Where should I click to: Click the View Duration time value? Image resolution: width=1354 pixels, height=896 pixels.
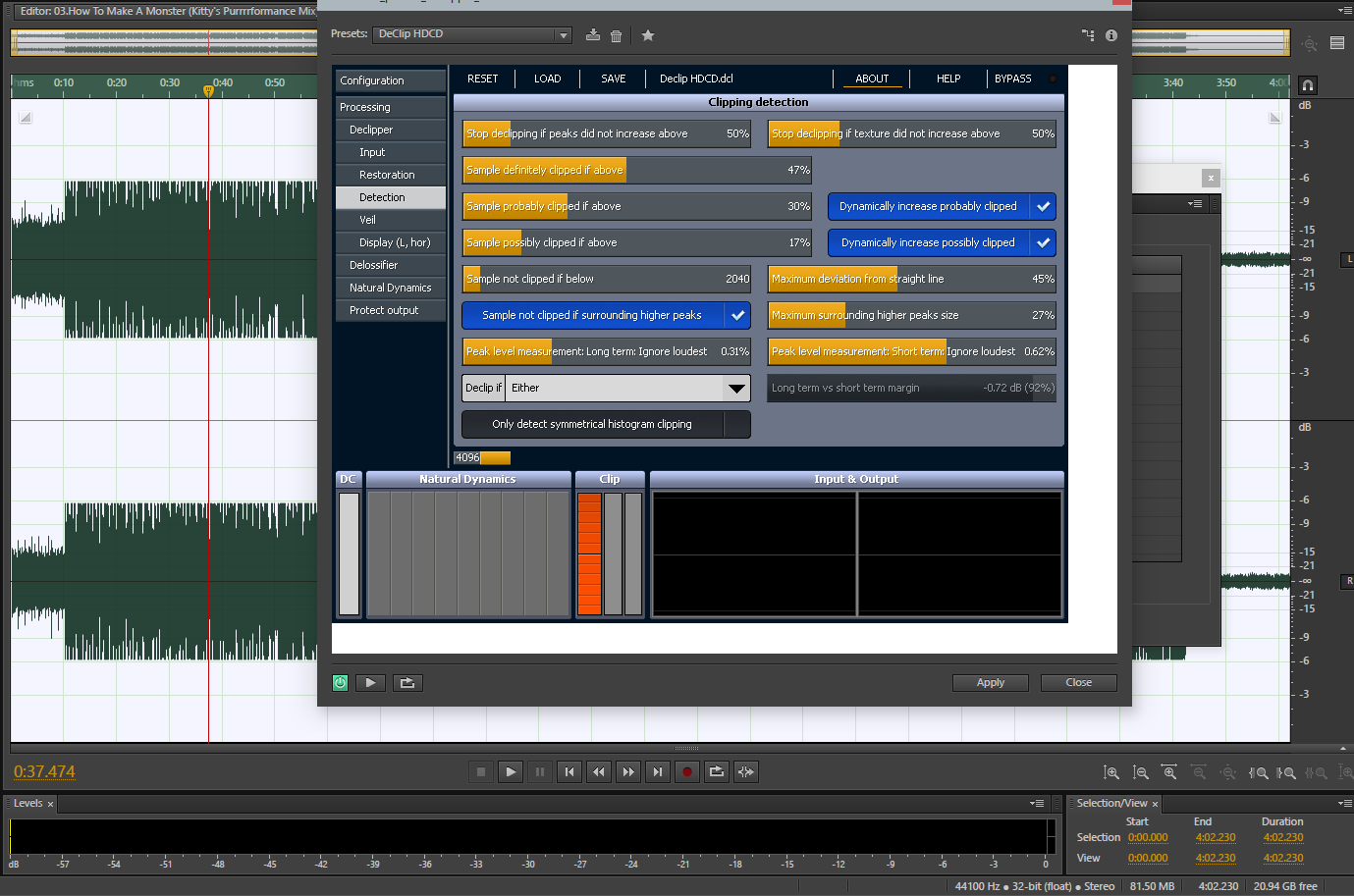click(1283, 859)
